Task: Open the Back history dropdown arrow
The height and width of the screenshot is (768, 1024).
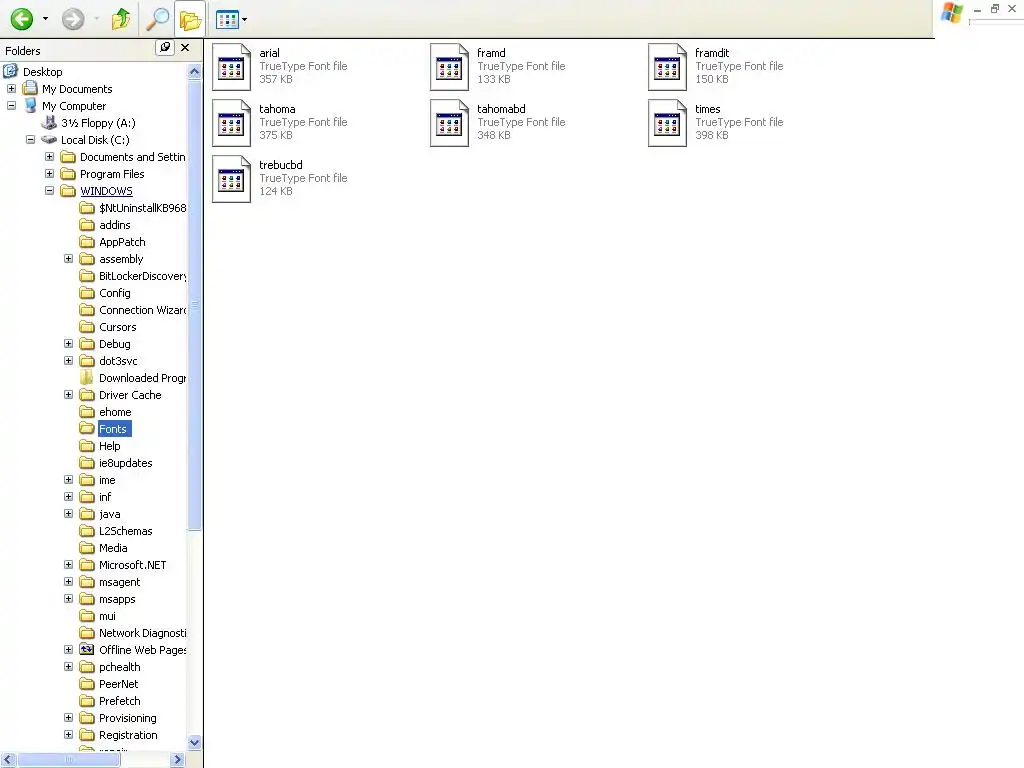Action: [x=45, y=19]
